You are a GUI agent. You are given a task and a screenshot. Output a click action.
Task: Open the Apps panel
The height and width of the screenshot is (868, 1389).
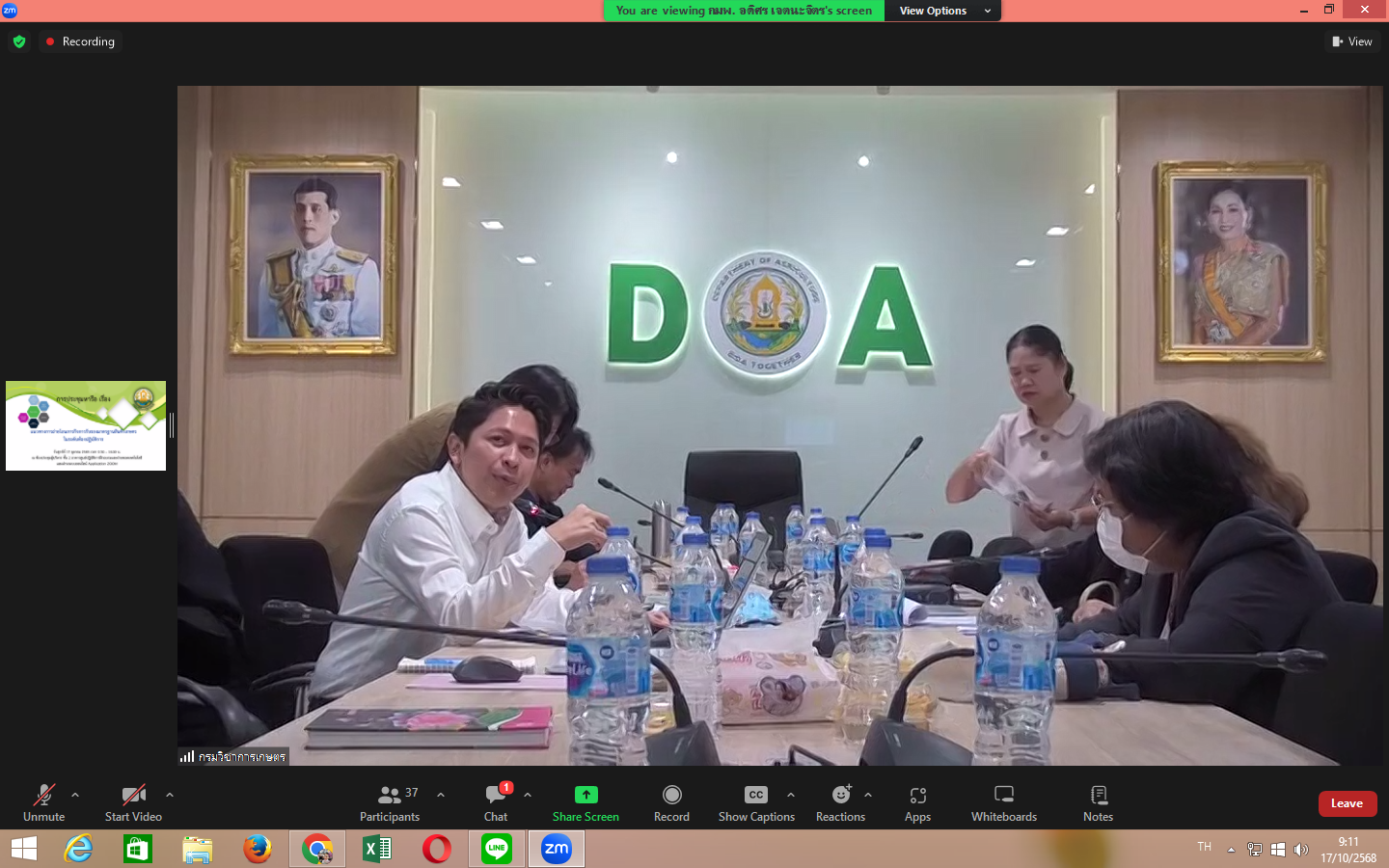[x=917, y=802]
